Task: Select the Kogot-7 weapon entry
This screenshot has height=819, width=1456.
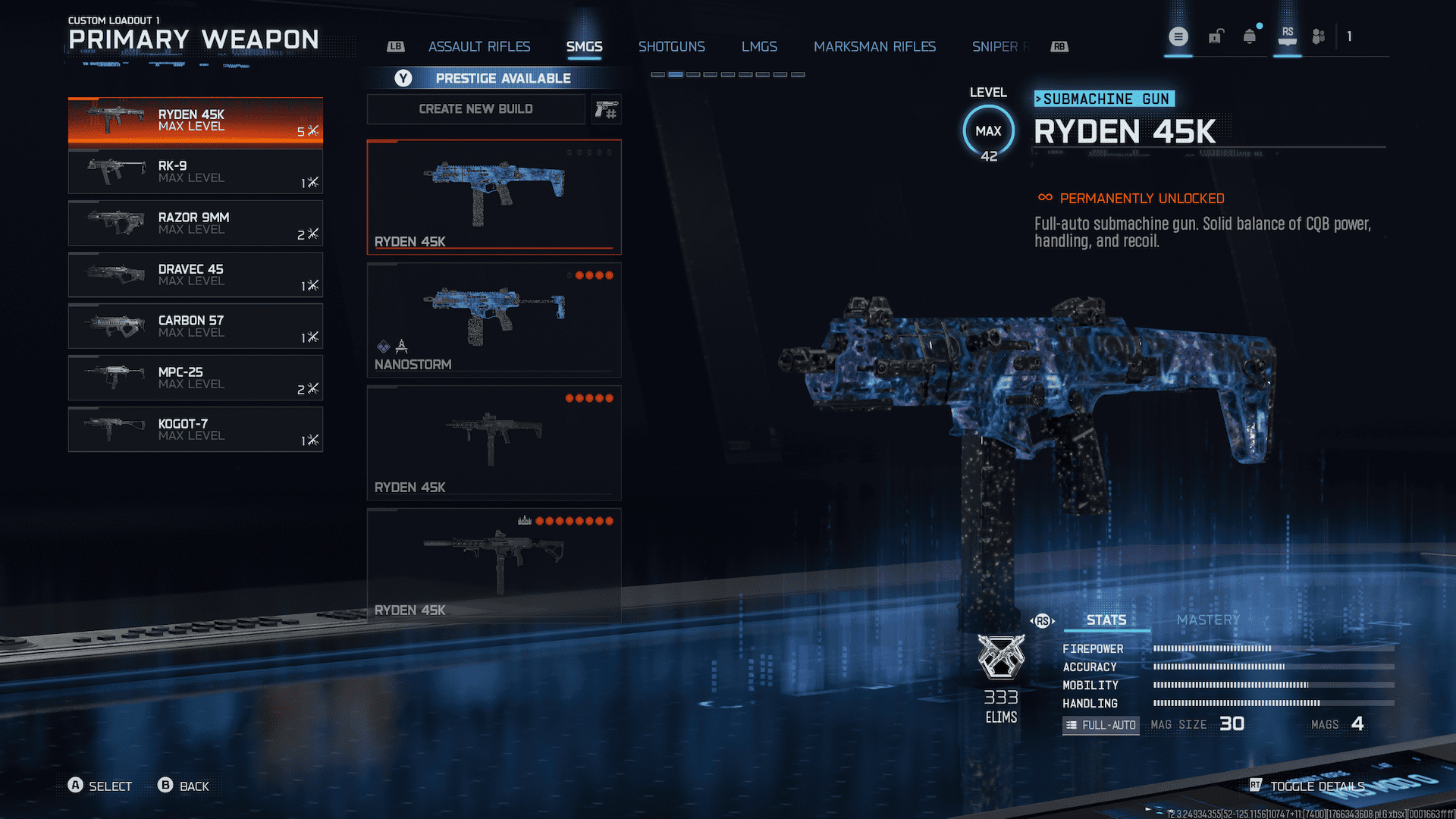Action: coord(195,429)
